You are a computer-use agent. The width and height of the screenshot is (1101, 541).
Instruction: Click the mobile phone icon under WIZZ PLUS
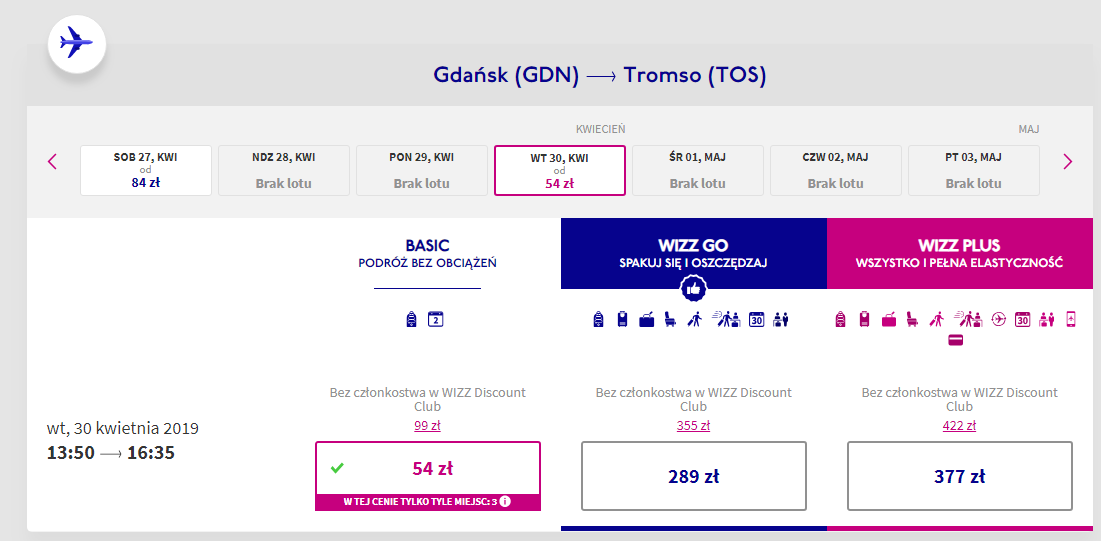point(1071,320)
